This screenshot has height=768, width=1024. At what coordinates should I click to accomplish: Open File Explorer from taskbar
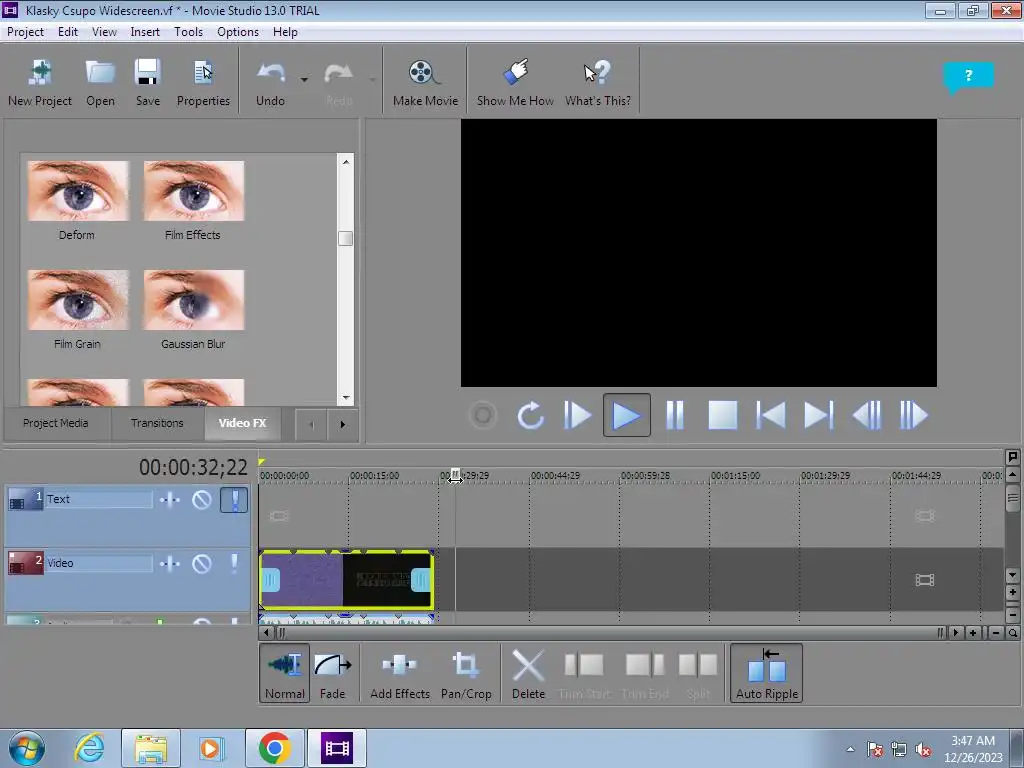pos(151,748)
